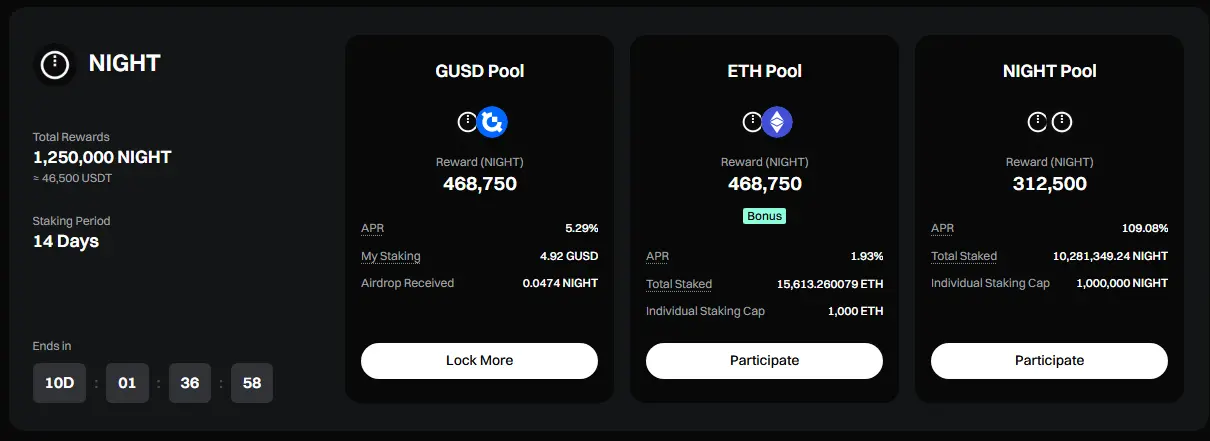The image size is (1210, 441).
Task: Click the Bonus badge in ETH Pool
Action: (764, 216)
